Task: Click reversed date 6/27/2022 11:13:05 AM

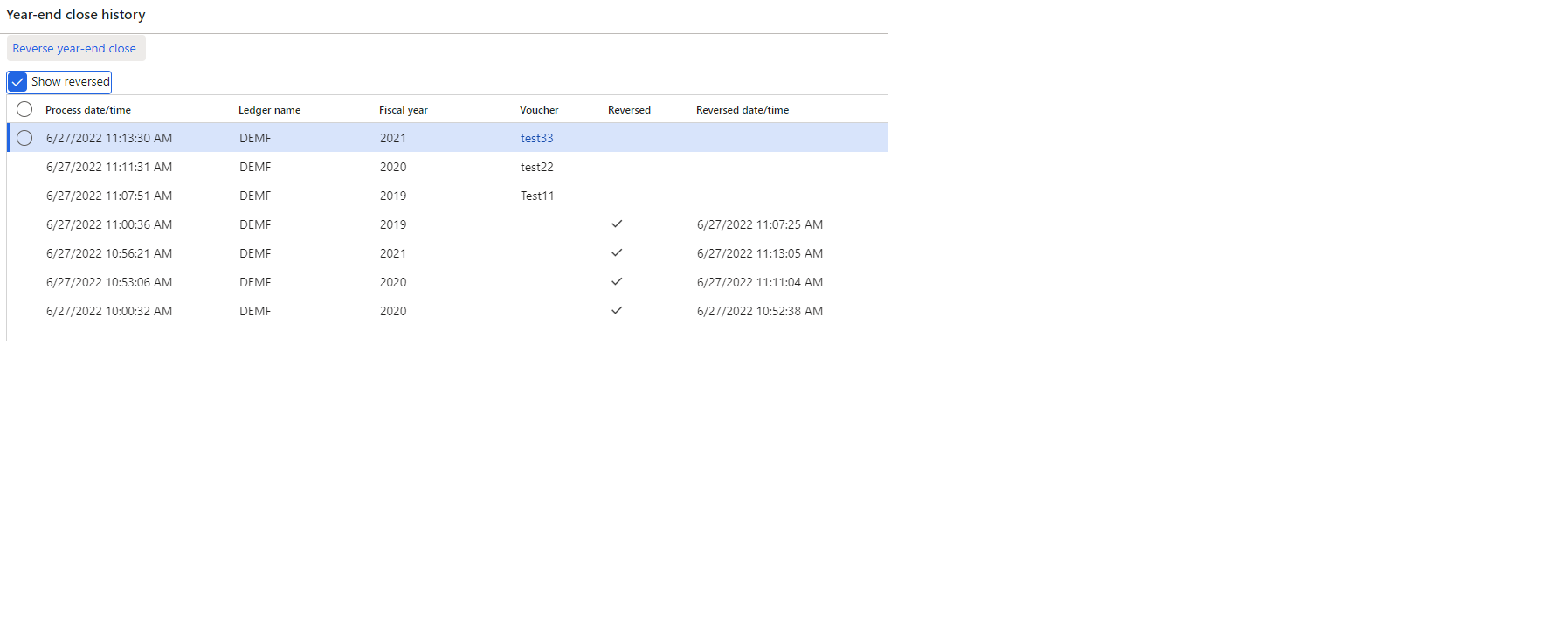Action: coord(760,253)
